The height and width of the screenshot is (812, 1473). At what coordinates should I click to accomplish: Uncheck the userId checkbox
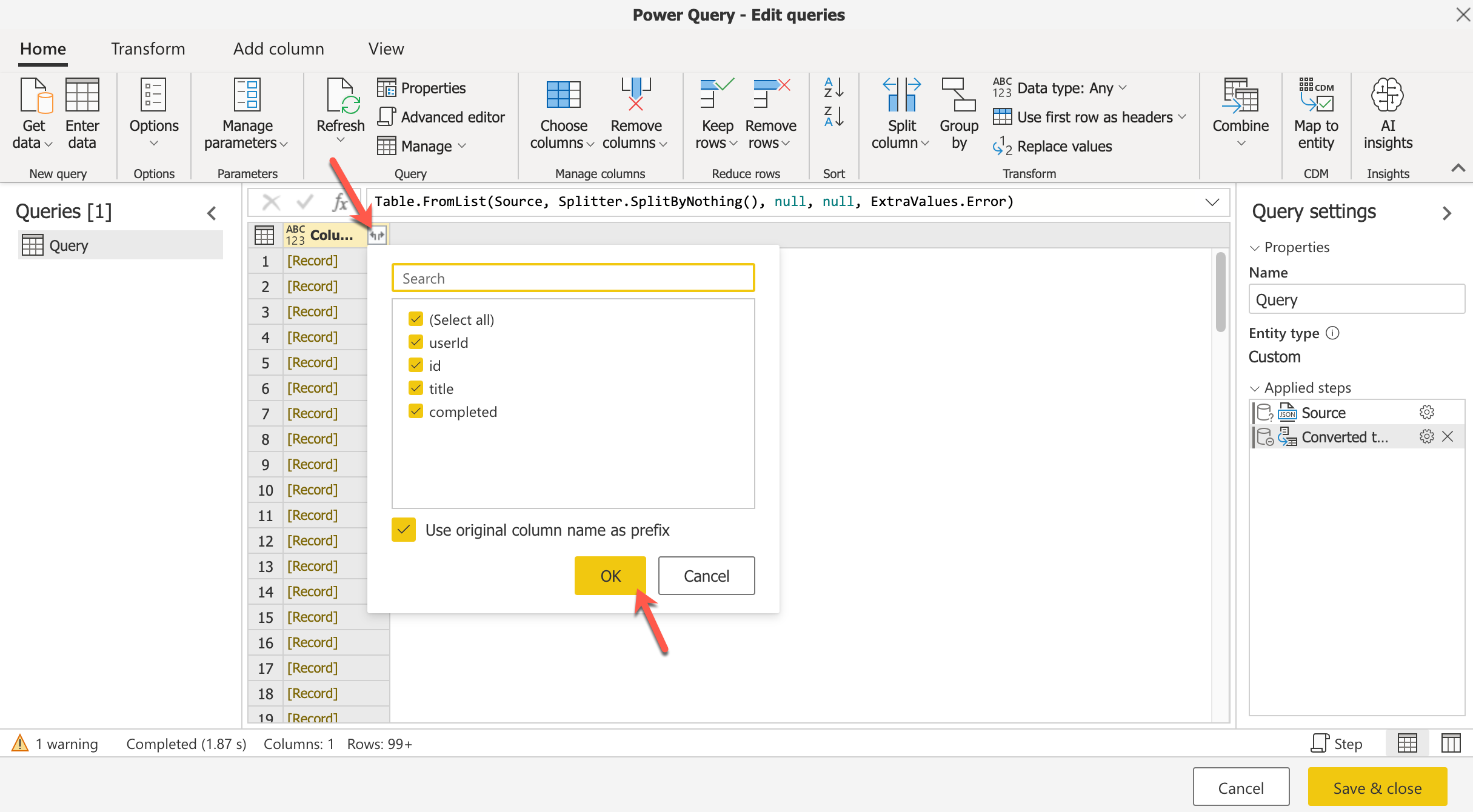tap(416, 342)
